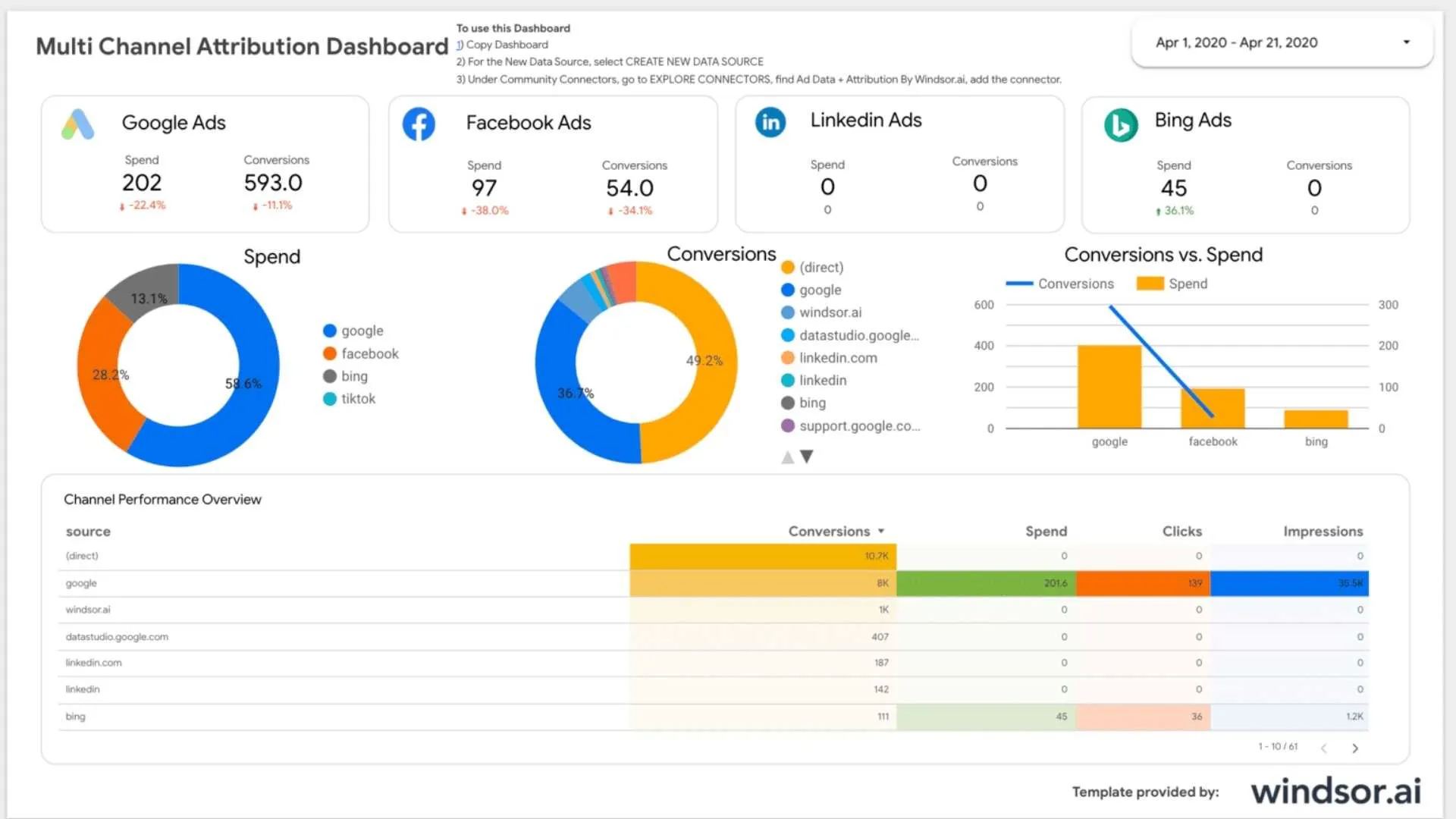Screen dimensions: 1456x819
Task: Click the Google Ads triangle logo icon
Action: [x=77, y=124]
